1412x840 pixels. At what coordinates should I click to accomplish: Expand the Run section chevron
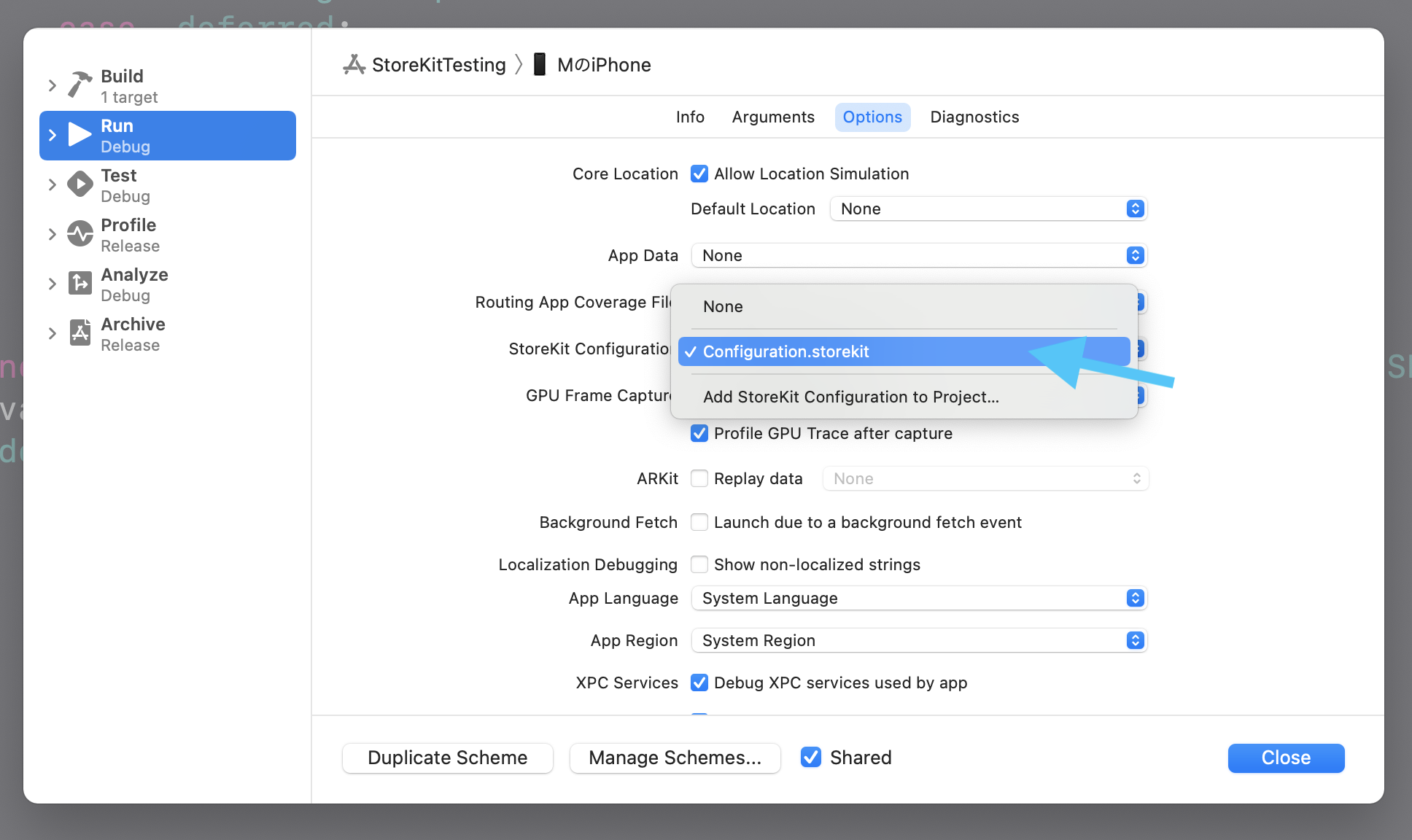pyautogui.click(x=52, y=135)
